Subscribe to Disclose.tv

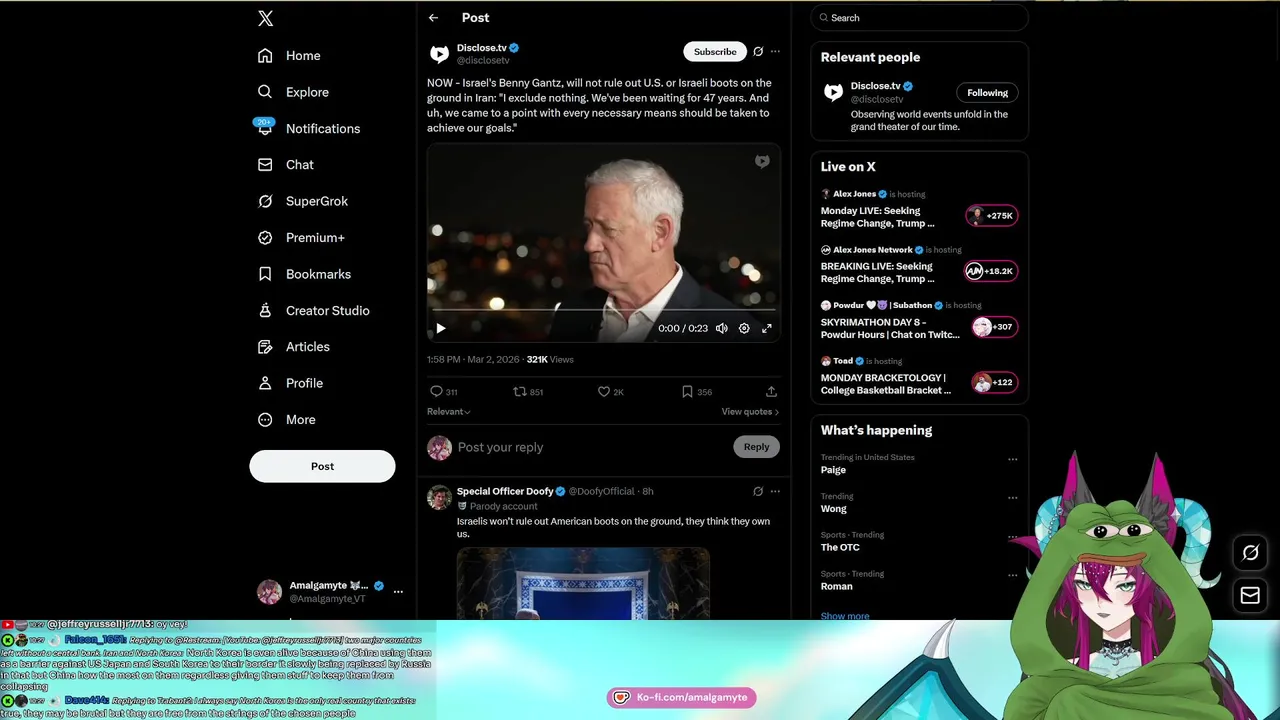point(715,51)
